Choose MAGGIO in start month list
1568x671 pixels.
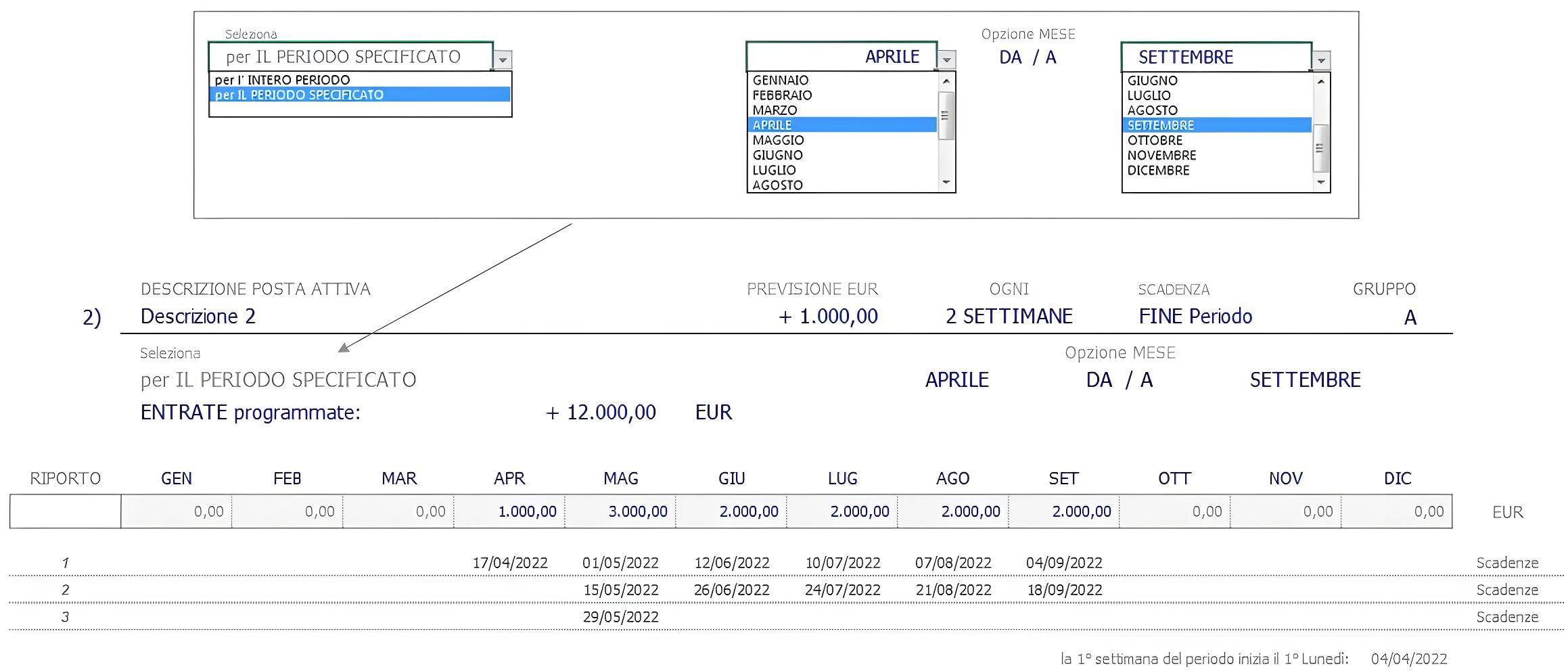[x=842, y=140]
